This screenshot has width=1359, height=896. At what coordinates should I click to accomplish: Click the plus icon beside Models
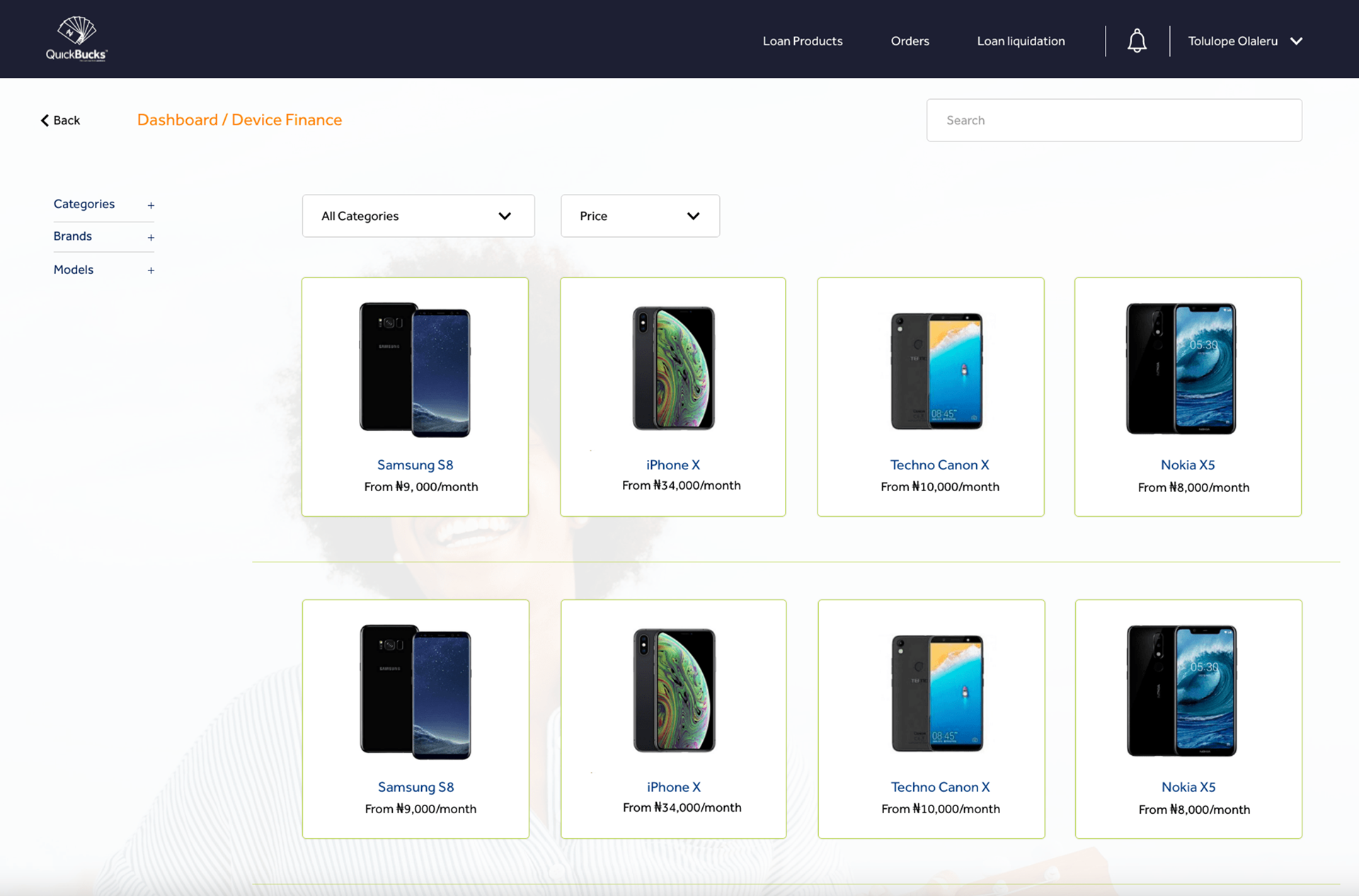click(x=151, y=270)
